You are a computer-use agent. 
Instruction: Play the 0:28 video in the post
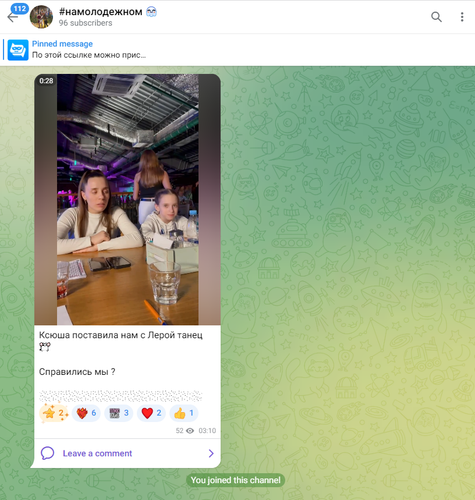tap(127, 199)
